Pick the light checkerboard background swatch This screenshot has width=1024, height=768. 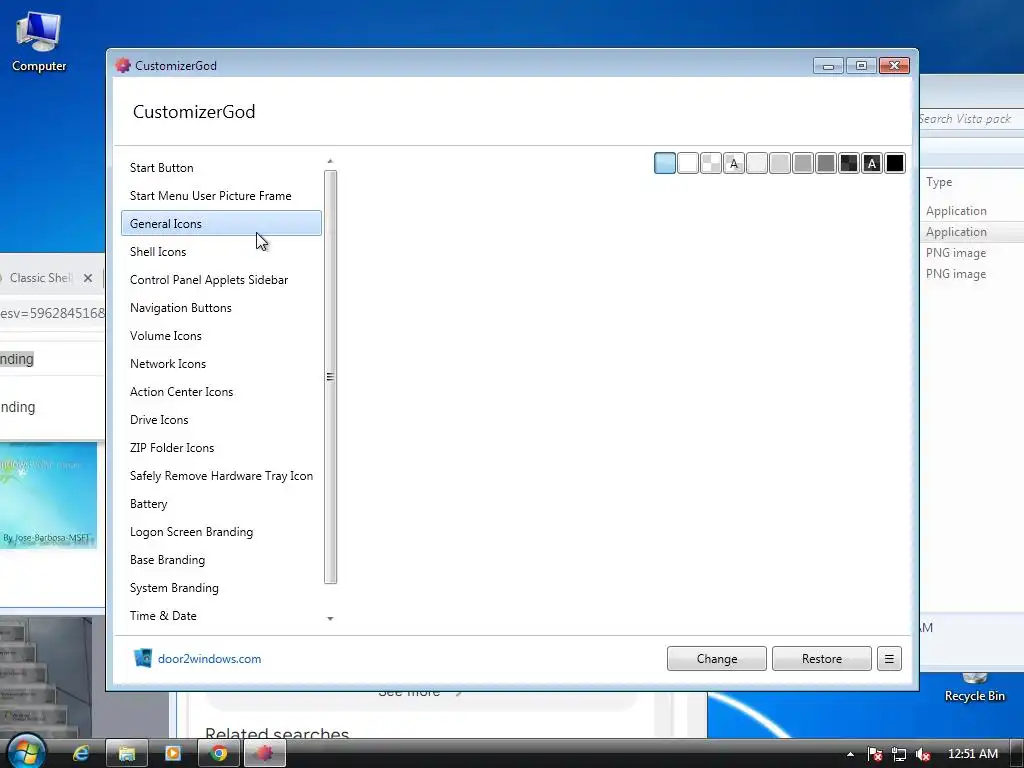(x=711, y=163)
